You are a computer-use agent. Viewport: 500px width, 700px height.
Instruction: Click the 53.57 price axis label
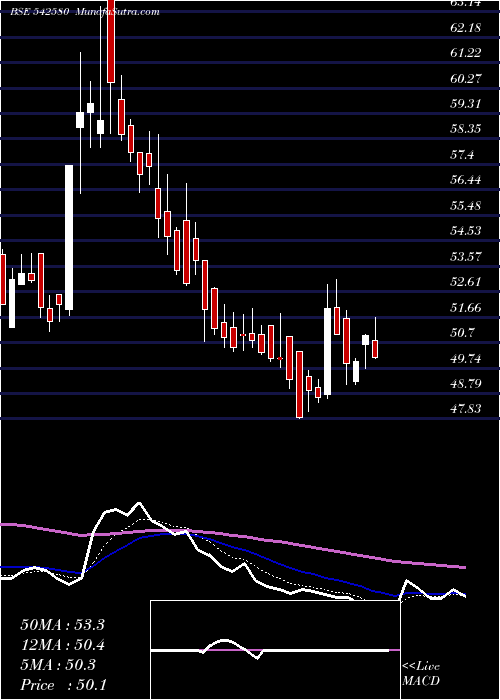click(x=466, y=257)
